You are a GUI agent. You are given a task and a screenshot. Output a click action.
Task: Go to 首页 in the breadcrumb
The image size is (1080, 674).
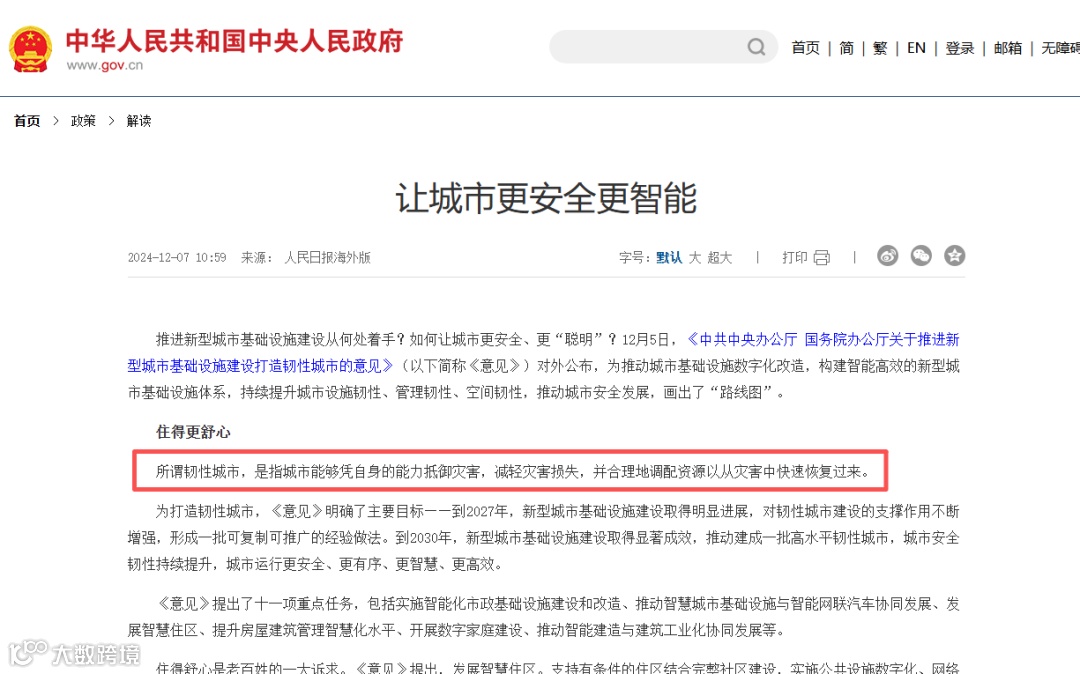pyautogui.click(x=27, y=121)
